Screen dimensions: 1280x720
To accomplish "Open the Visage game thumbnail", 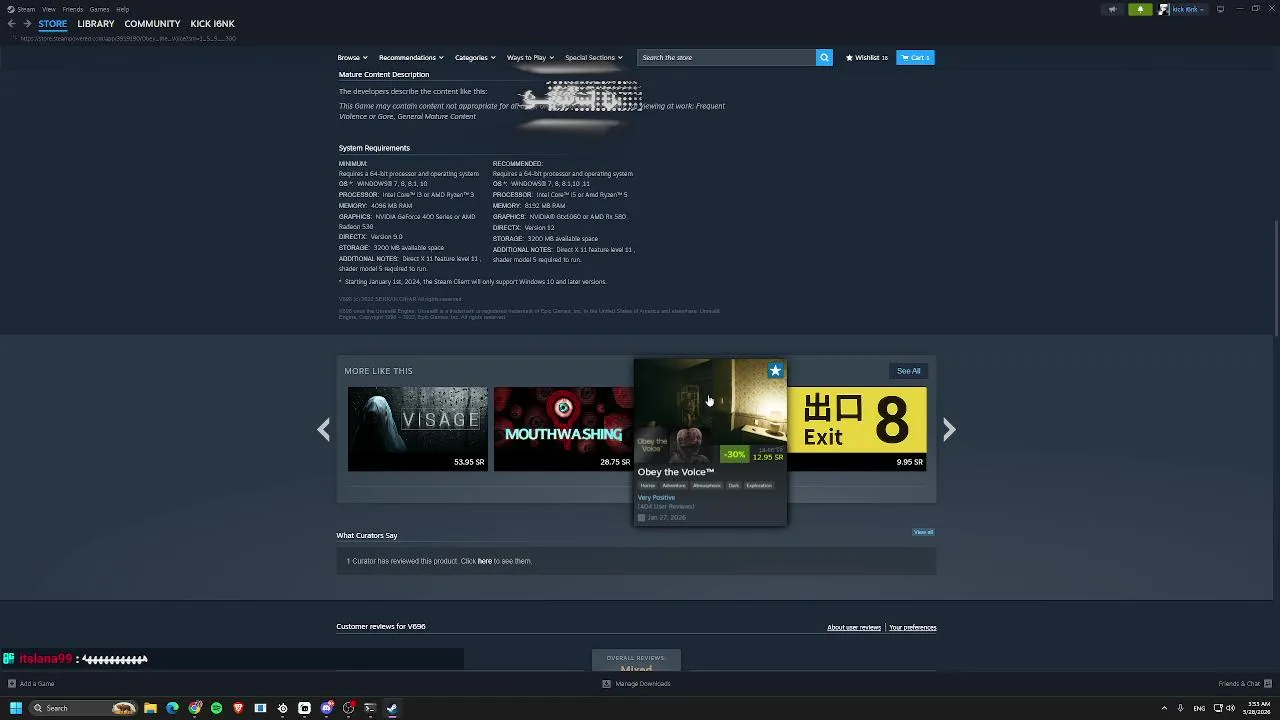I will (x=418, y=429).
